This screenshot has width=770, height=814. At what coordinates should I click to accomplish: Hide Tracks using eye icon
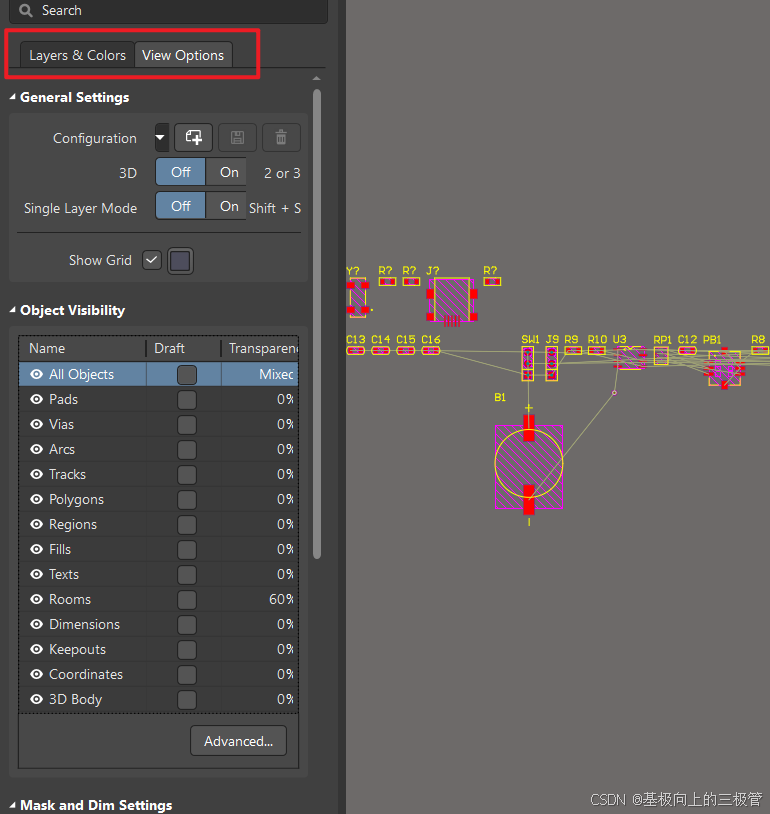click(36, 474)
